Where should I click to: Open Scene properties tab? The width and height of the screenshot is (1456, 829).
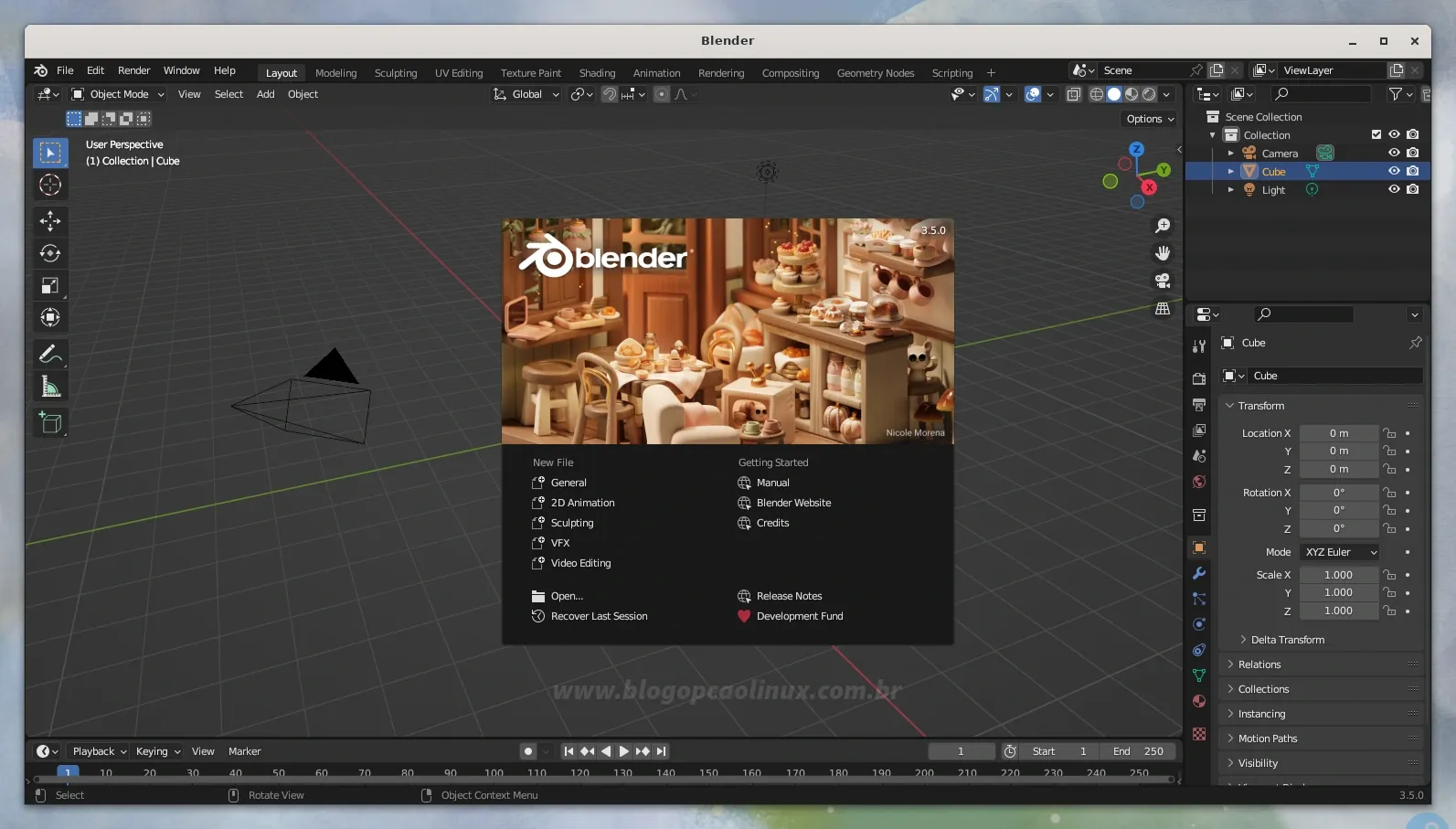(1199, 455)
